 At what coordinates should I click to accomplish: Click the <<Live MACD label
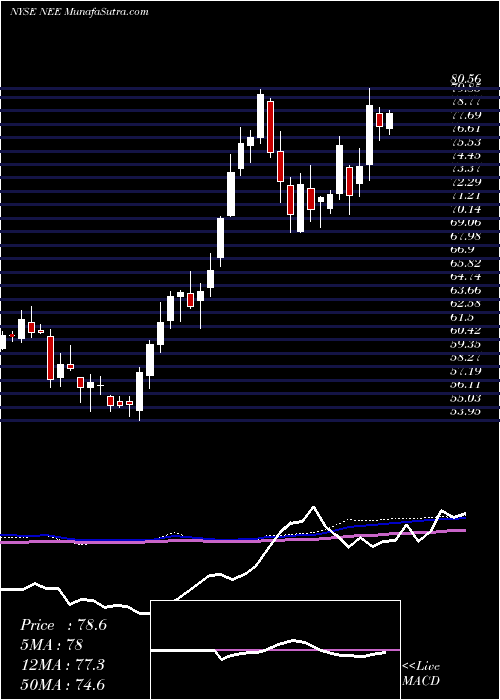[421, 673]
